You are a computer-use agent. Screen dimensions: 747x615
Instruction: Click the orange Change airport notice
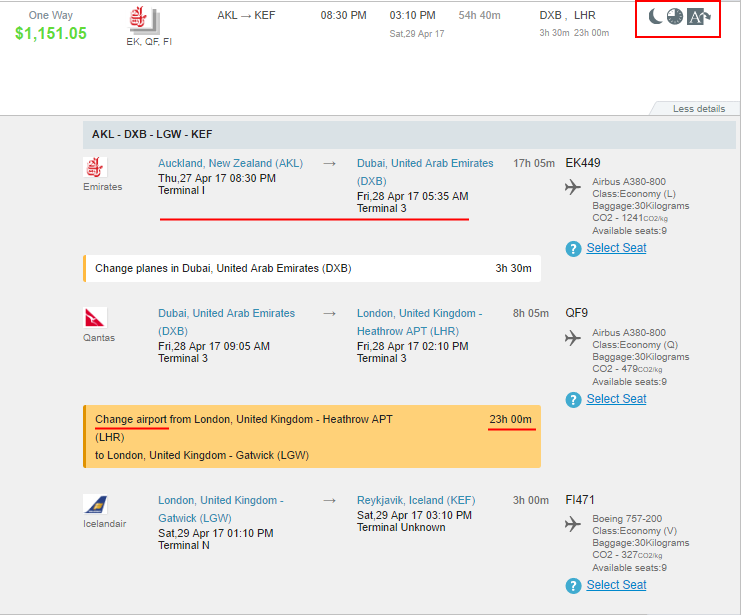pos(312,437)
